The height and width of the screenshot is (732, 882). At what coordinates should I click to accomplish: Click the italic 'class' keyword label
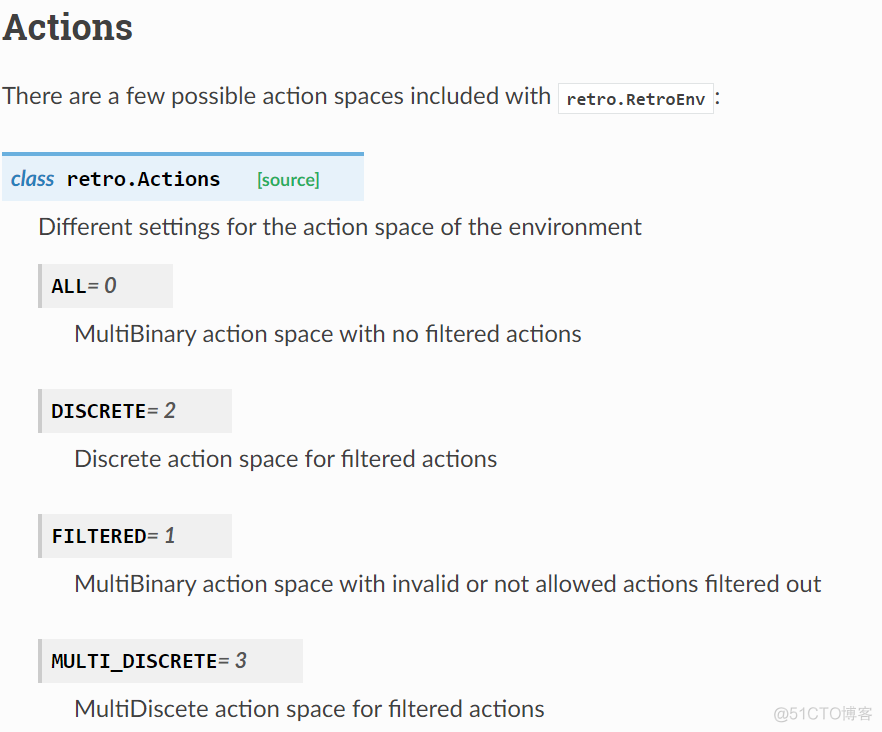click(33, 179)
